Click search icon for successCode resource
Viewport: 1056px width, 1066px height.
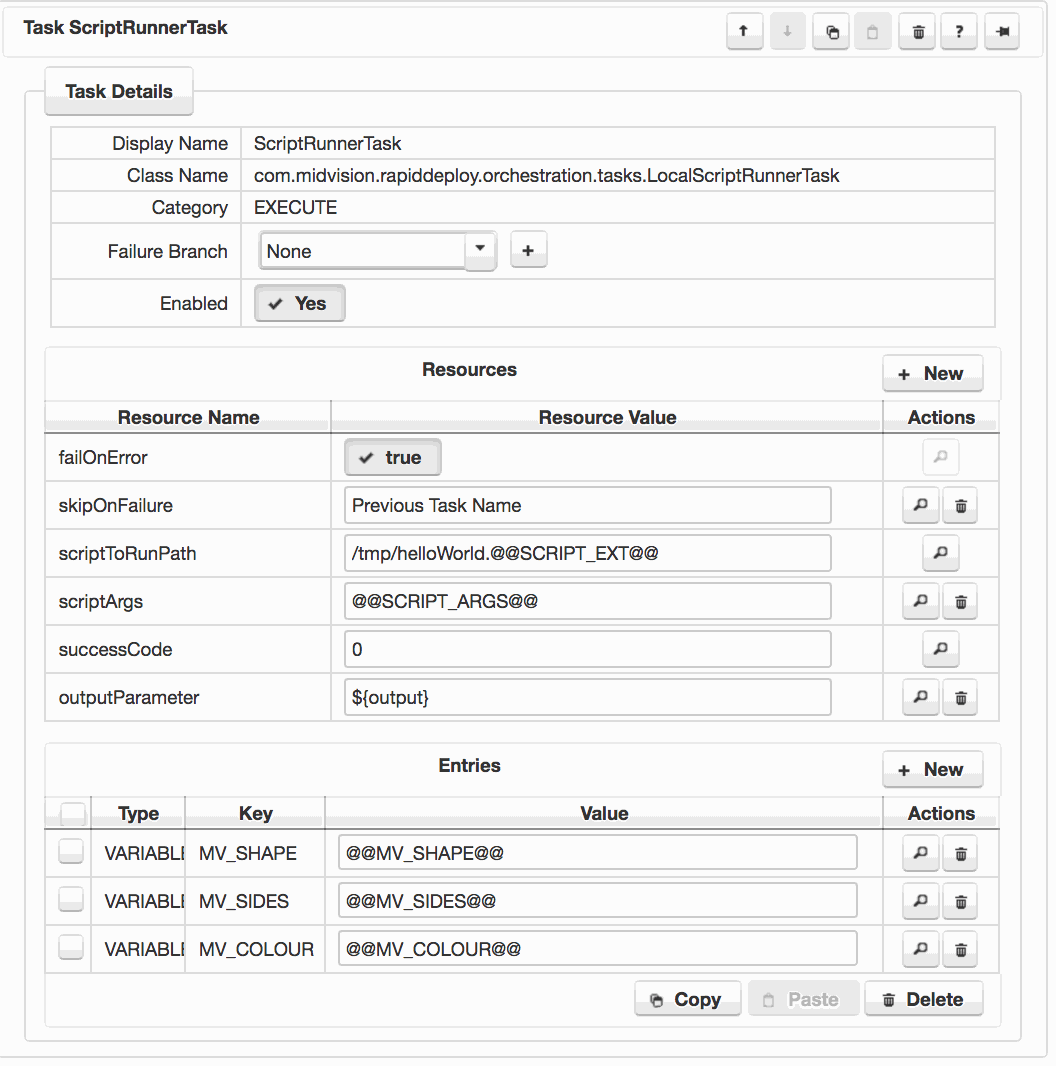point(940,649)
